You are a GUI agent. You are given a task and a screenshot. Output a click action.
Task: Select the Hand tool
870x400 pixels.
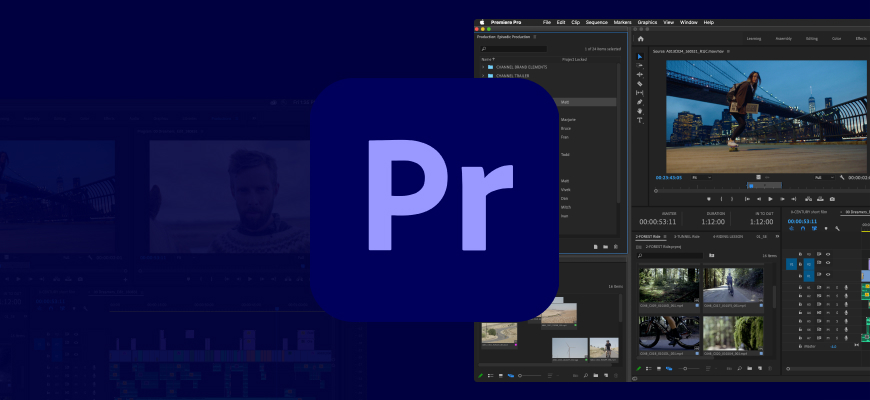pos(639,111)
